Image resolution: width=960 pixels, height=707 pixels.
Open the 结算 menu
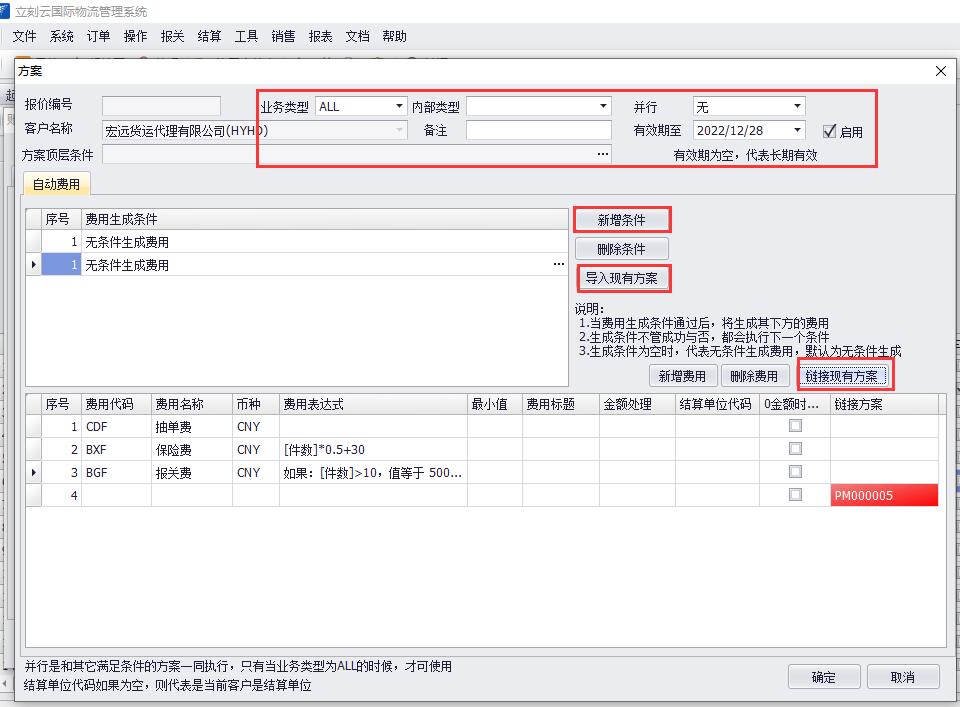[x=209, y=36]
